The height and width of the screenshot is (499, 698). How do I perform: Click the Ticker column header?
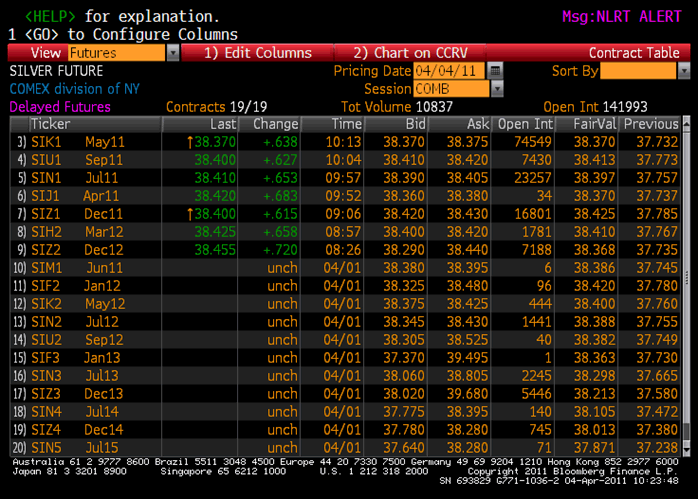coord(50,124)
